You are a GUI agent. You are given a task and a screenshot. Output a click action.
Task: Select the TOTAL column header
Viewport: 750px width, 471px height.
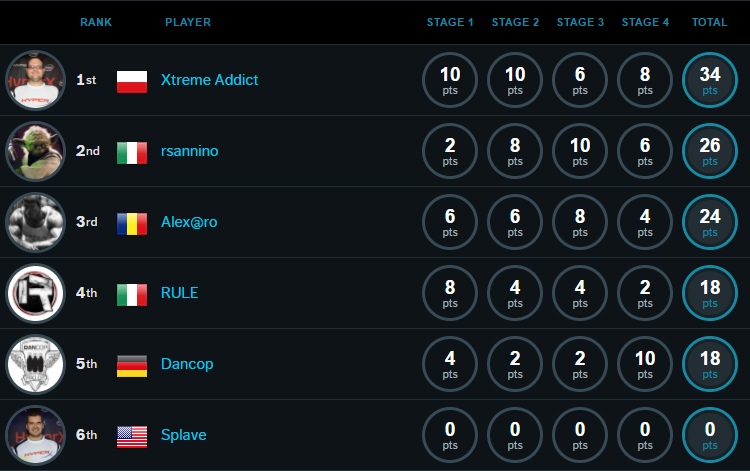click(x=710, y=22)
